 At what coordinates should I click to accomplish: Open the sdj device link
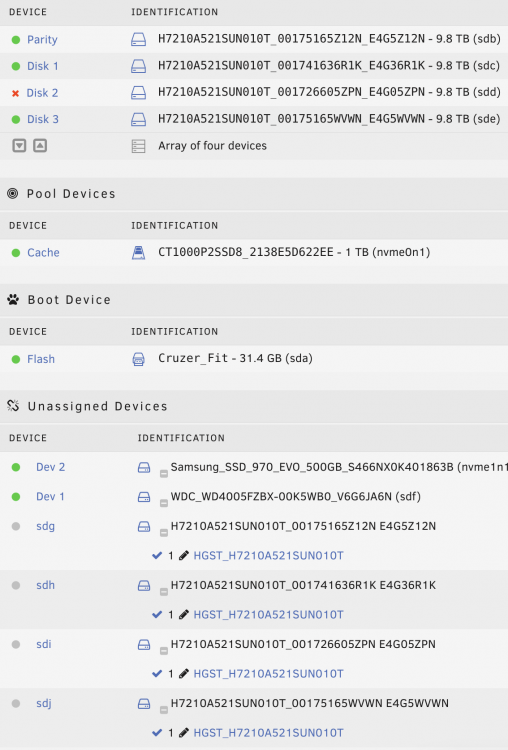[x=44, y=704]
